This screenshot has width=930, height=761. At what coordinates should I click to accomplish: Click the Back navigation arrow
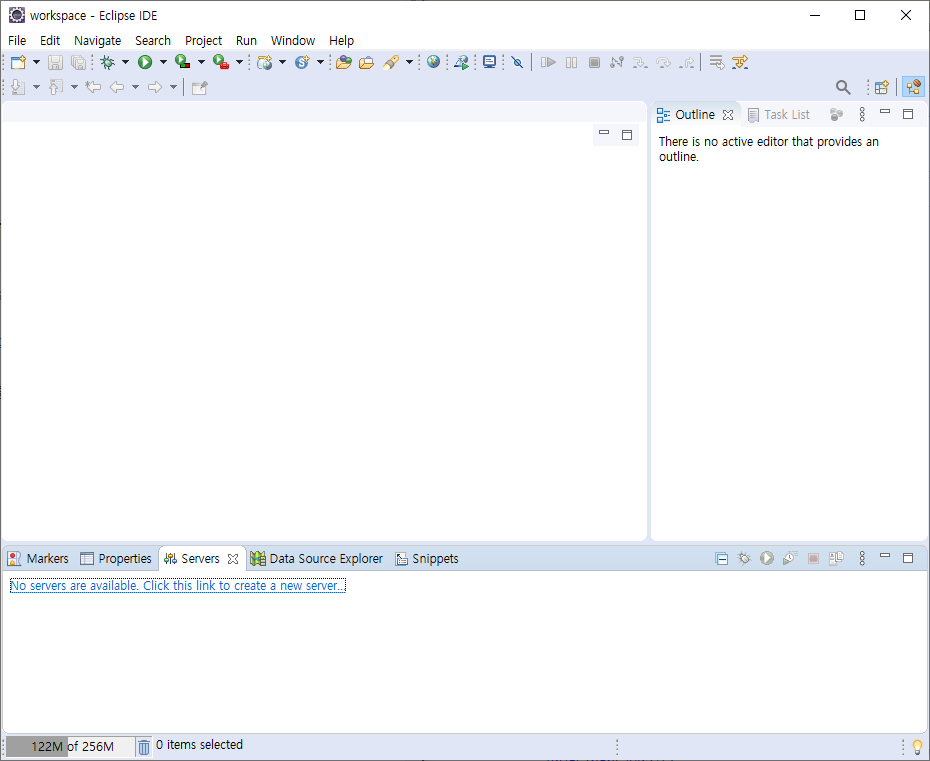[117, 87]
